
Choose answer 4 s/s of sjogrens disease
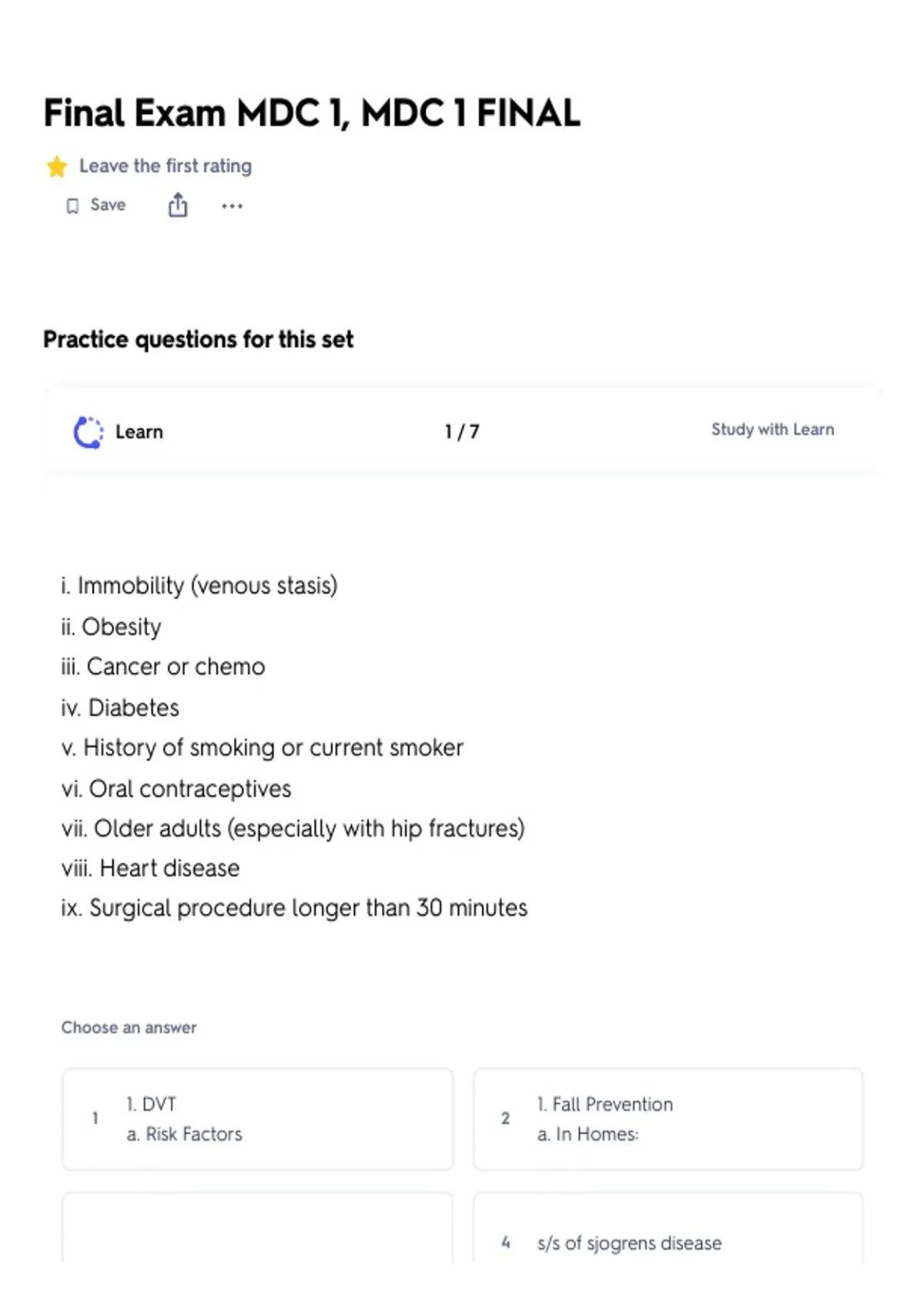point(668,1228)
